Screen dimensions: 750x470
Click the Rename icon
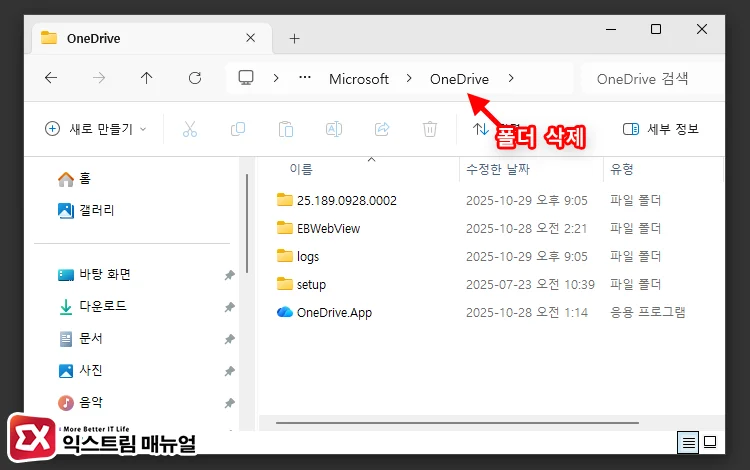coord(334,129)
